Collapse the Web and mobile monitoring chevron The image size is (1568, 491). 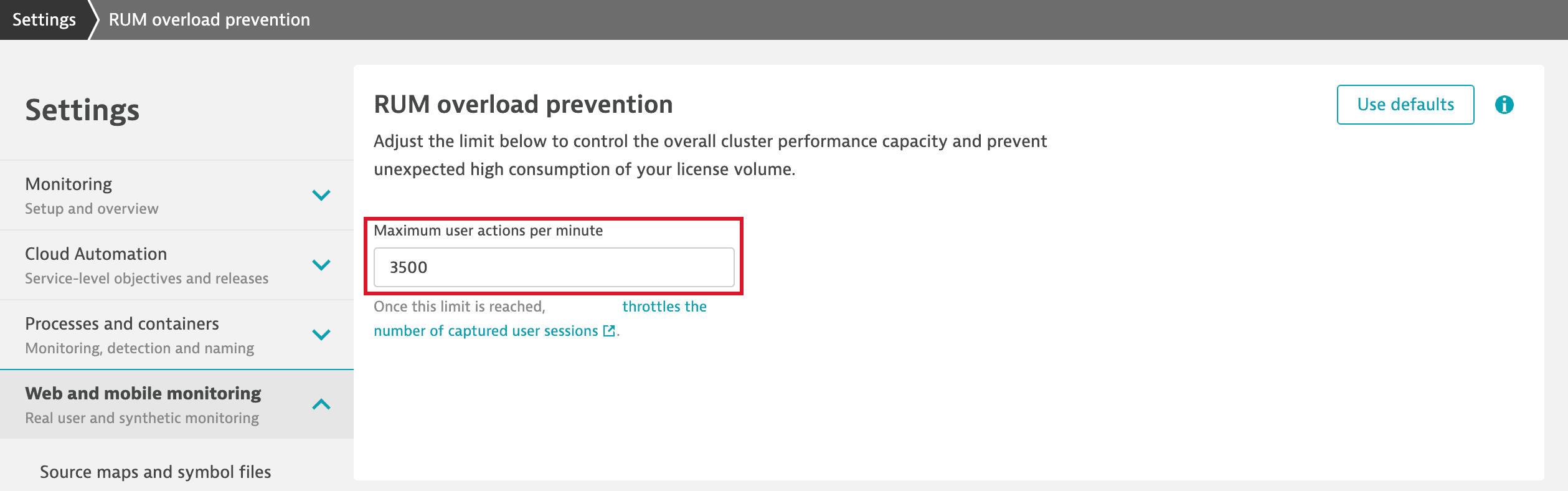pos(321,404)
